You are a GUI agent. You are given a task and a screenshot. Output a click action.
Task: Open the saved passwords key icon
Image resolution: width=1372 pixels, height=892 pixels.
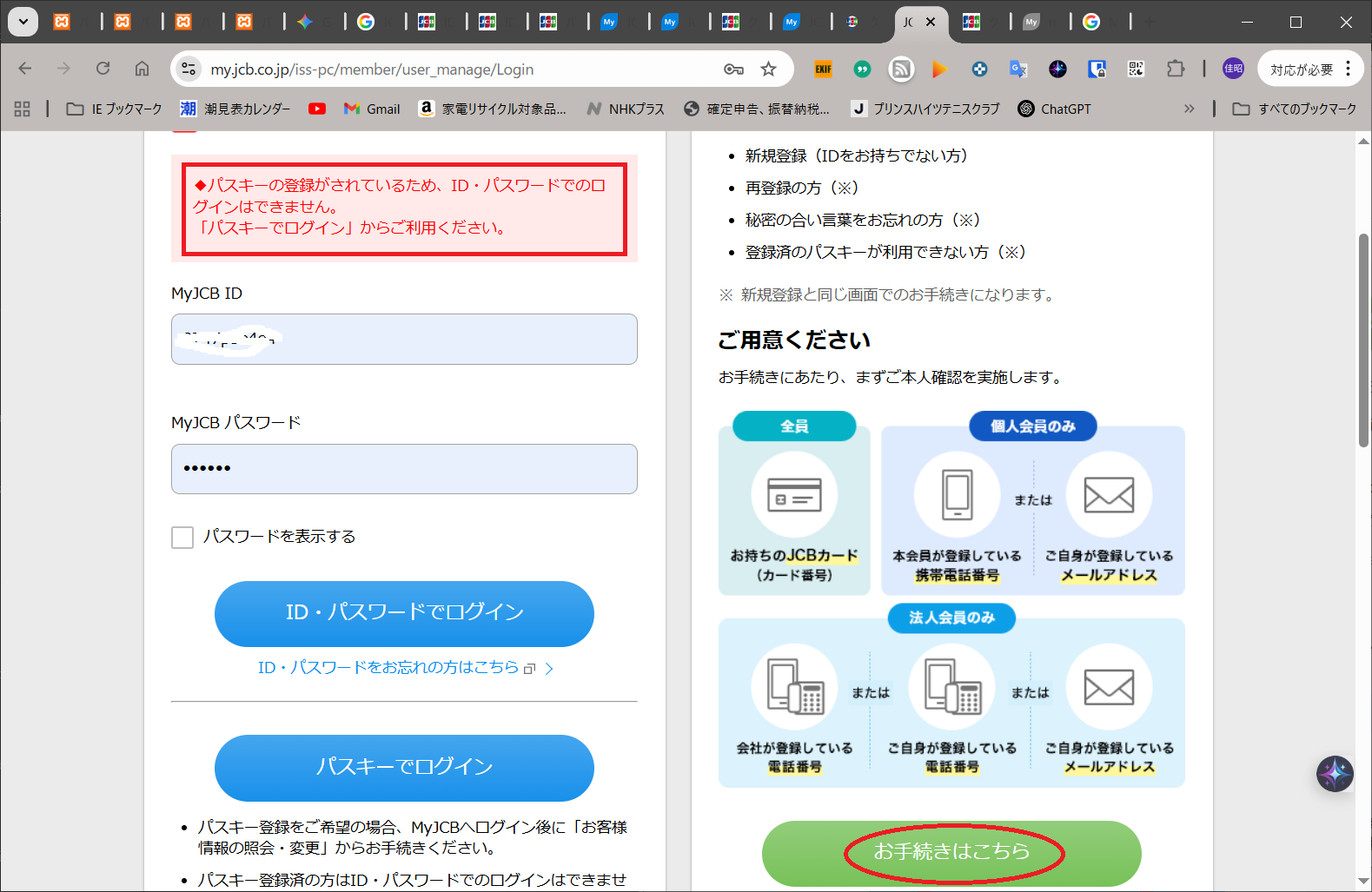click(733, 69)
